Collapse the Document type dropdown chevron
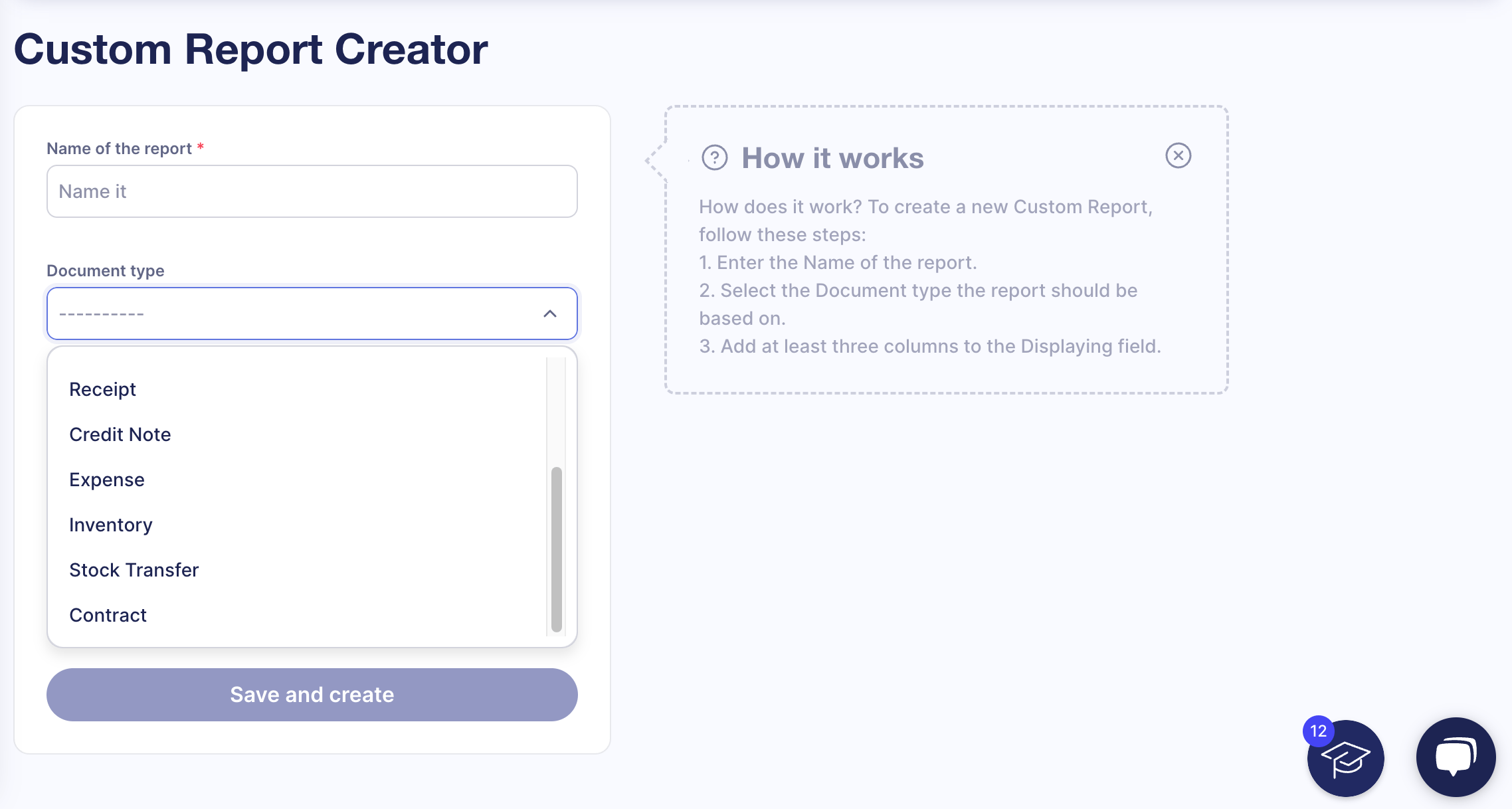The image size is (1512, 809). (x=550, y=314)
